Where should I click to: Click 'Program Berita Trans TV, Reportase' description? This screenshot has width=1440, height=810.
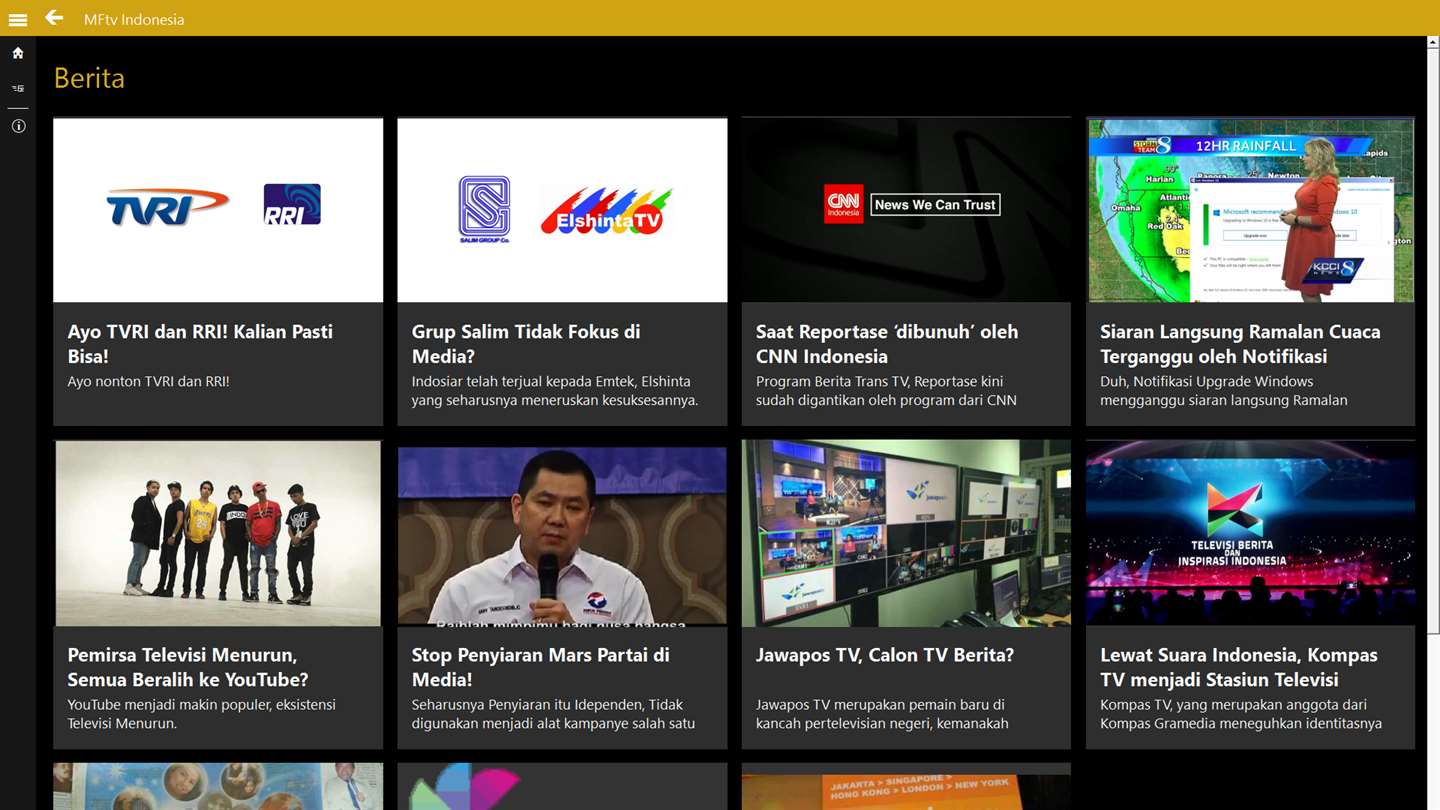tap(886, 391)
